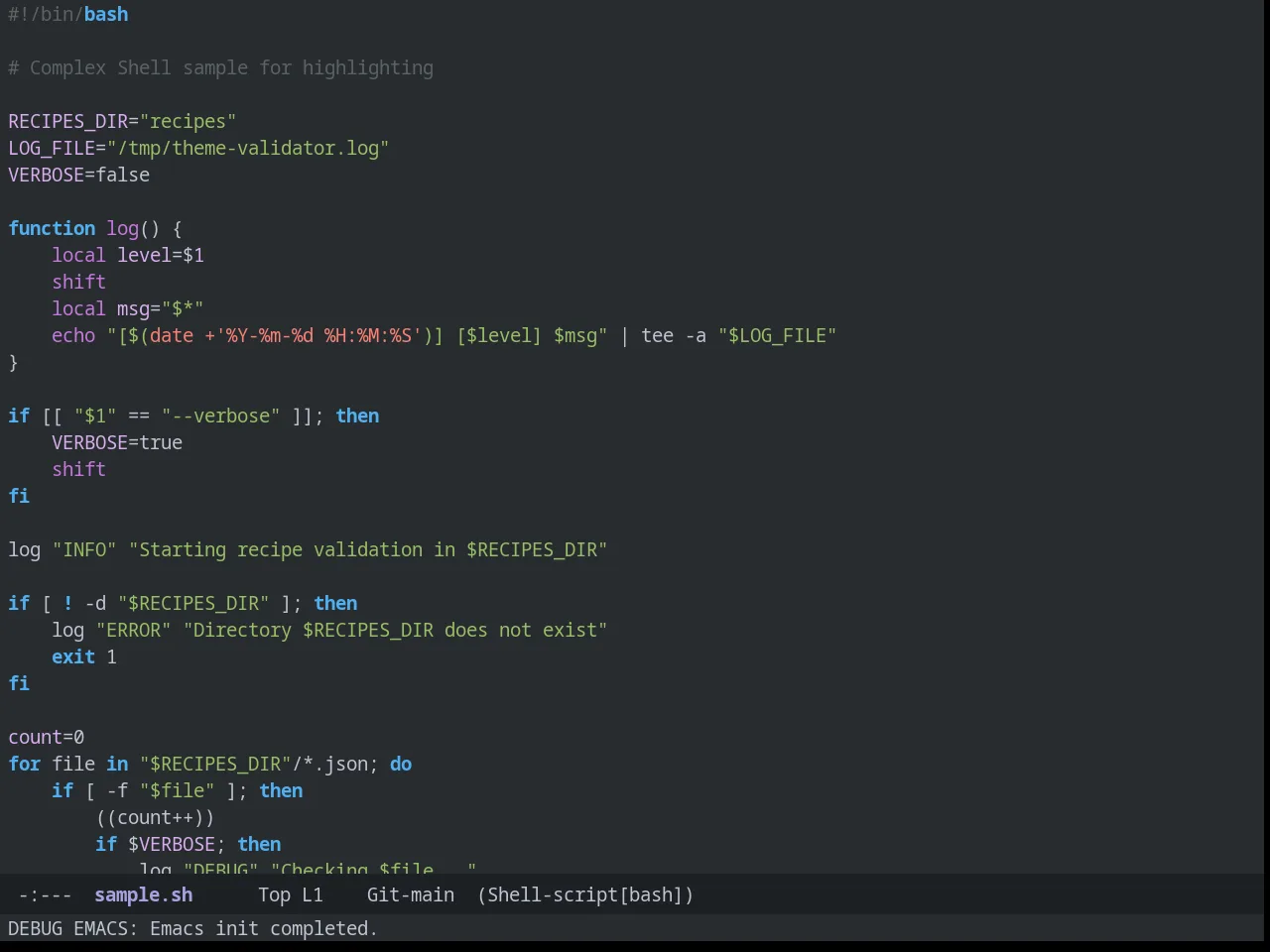Click the echo command with date format
1270x952 pixels.
click(x=444, y=335)
